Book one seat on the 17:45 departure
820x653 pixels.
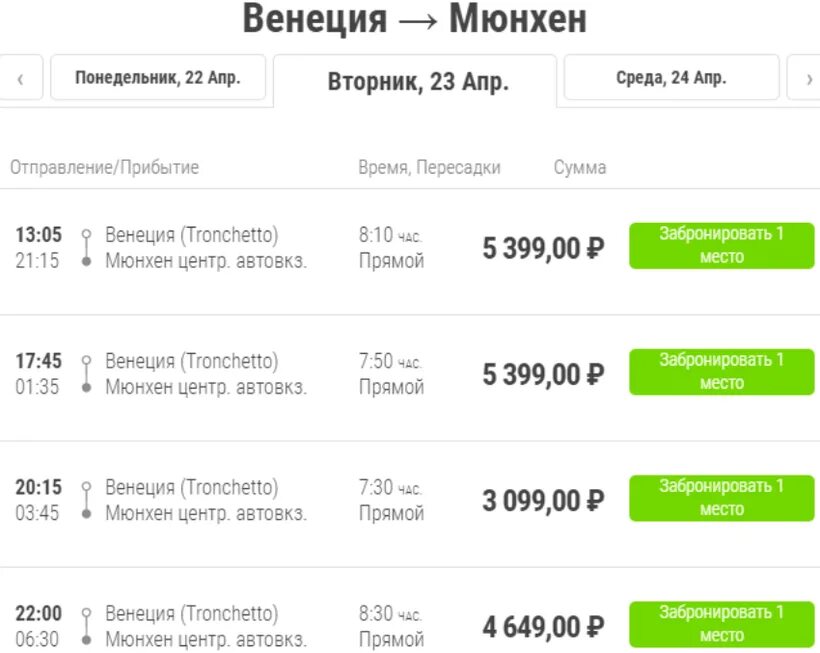721,372
